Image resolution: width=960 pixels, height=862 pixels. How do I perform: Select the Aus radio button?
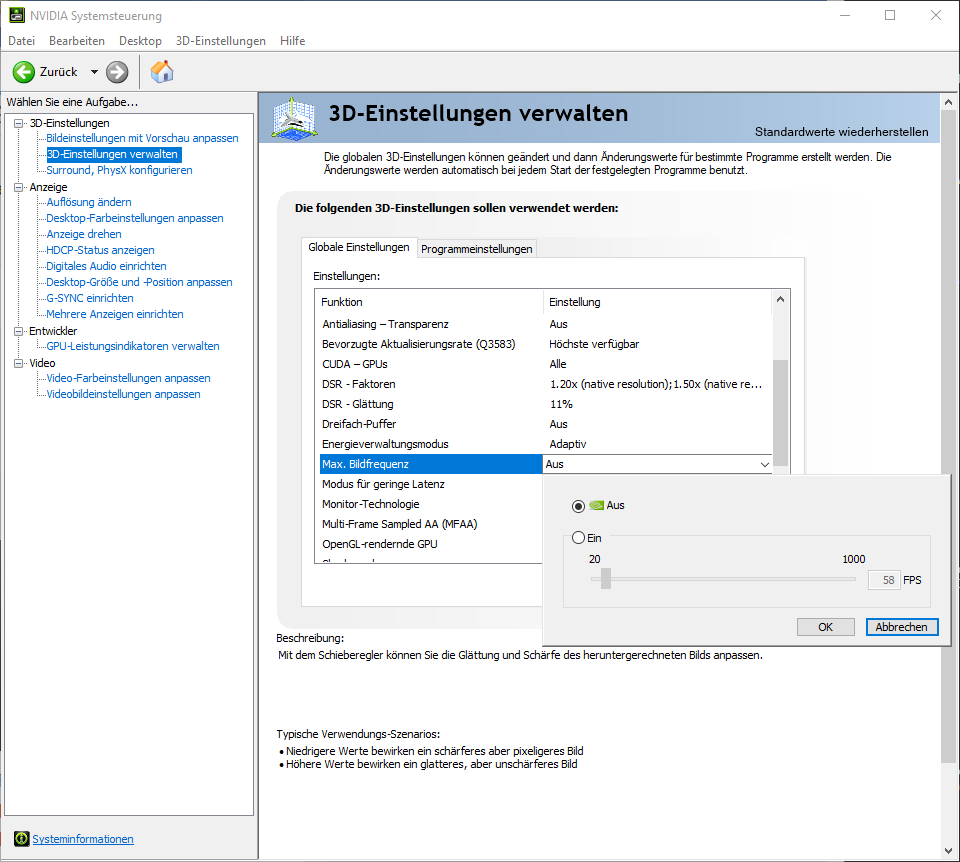tap(578, 506)
